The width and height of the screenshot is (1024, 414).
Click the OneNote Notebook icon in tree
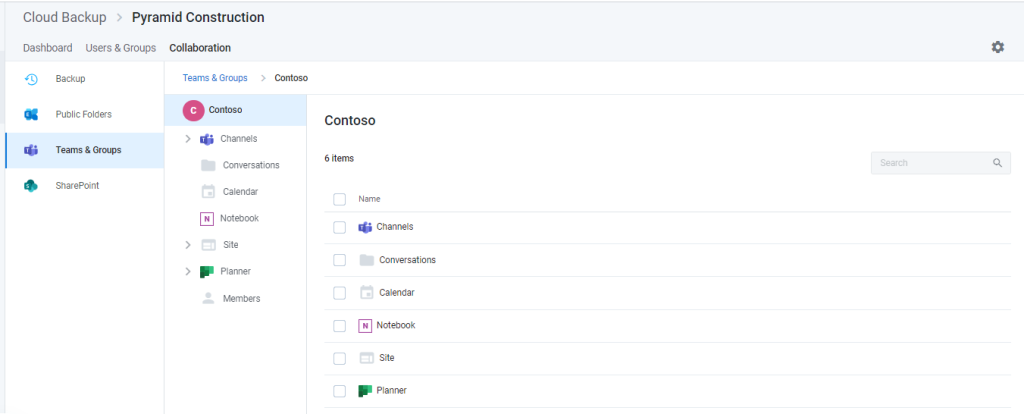tap(207, 219)
